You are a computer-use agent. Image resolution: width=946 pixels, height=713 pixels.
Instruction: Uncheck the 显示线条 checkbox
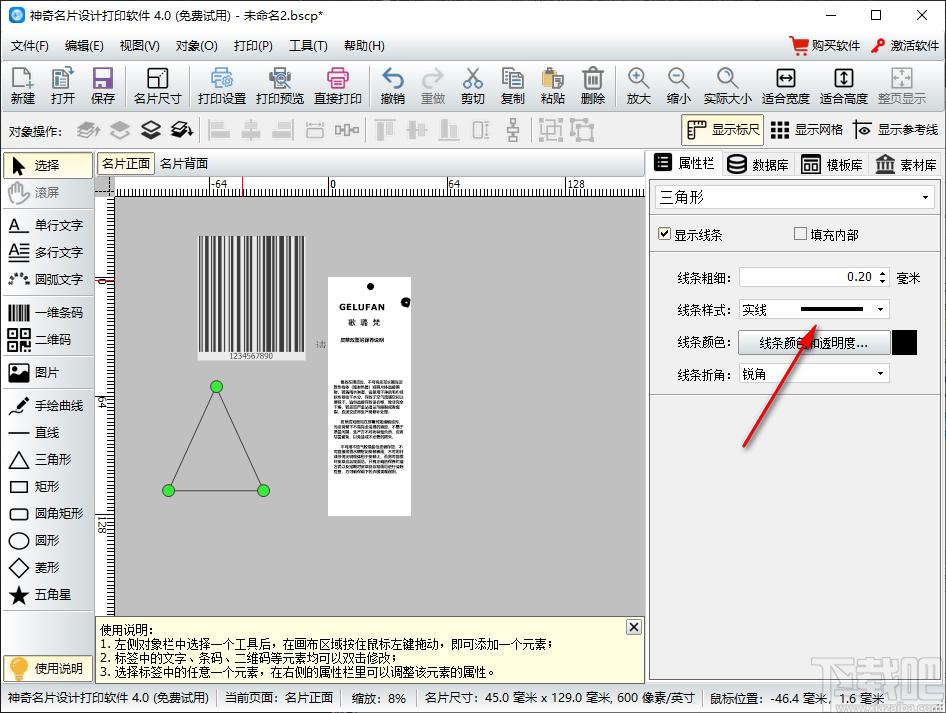(664, 234)
